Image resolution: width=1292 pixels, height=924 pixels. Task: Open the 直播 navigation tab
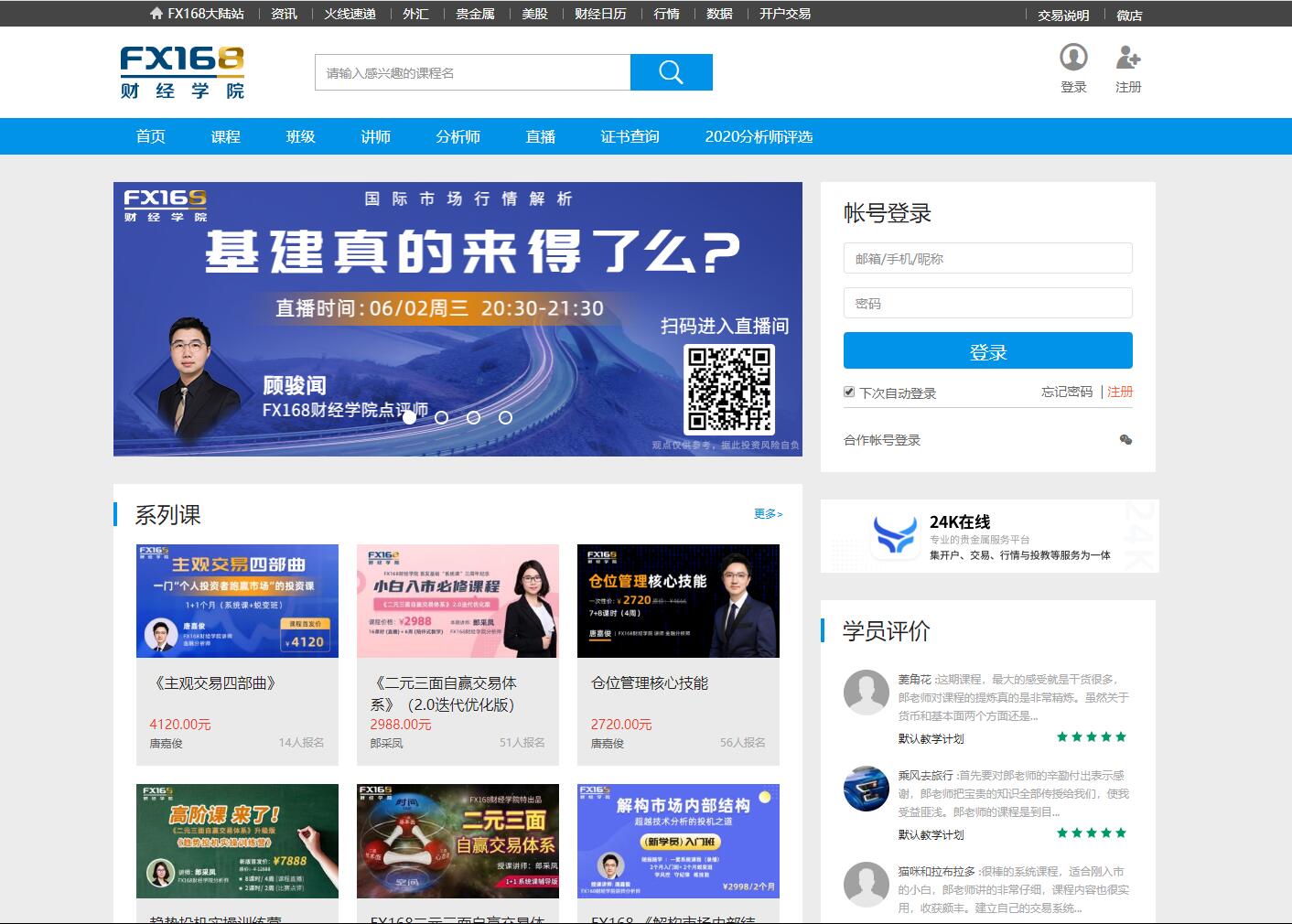coord(541,136)
